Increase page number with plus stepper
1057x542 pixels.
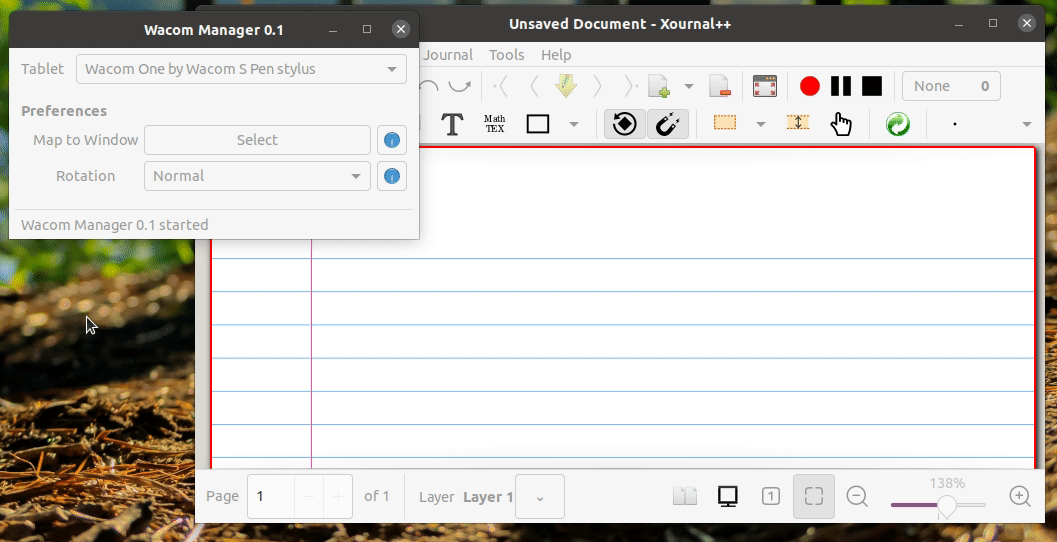coord(338,497)
